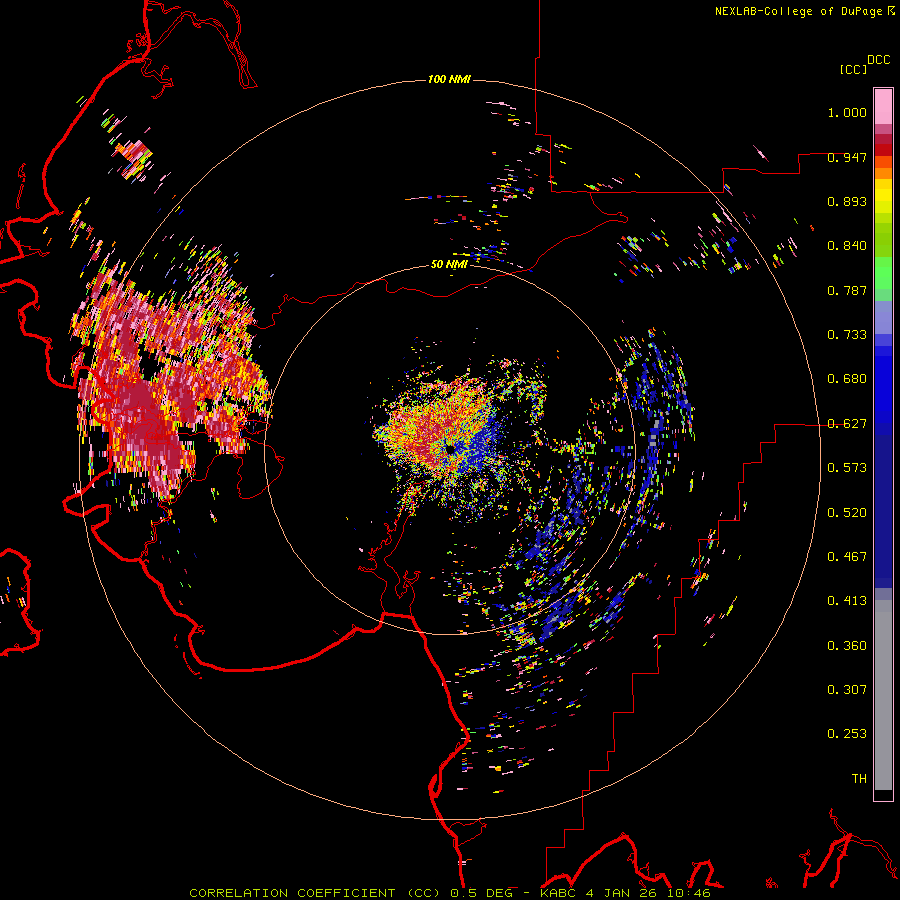The image size is (900, 900).
Task: Click the 1.000 legend value
Action: (847, 112)
